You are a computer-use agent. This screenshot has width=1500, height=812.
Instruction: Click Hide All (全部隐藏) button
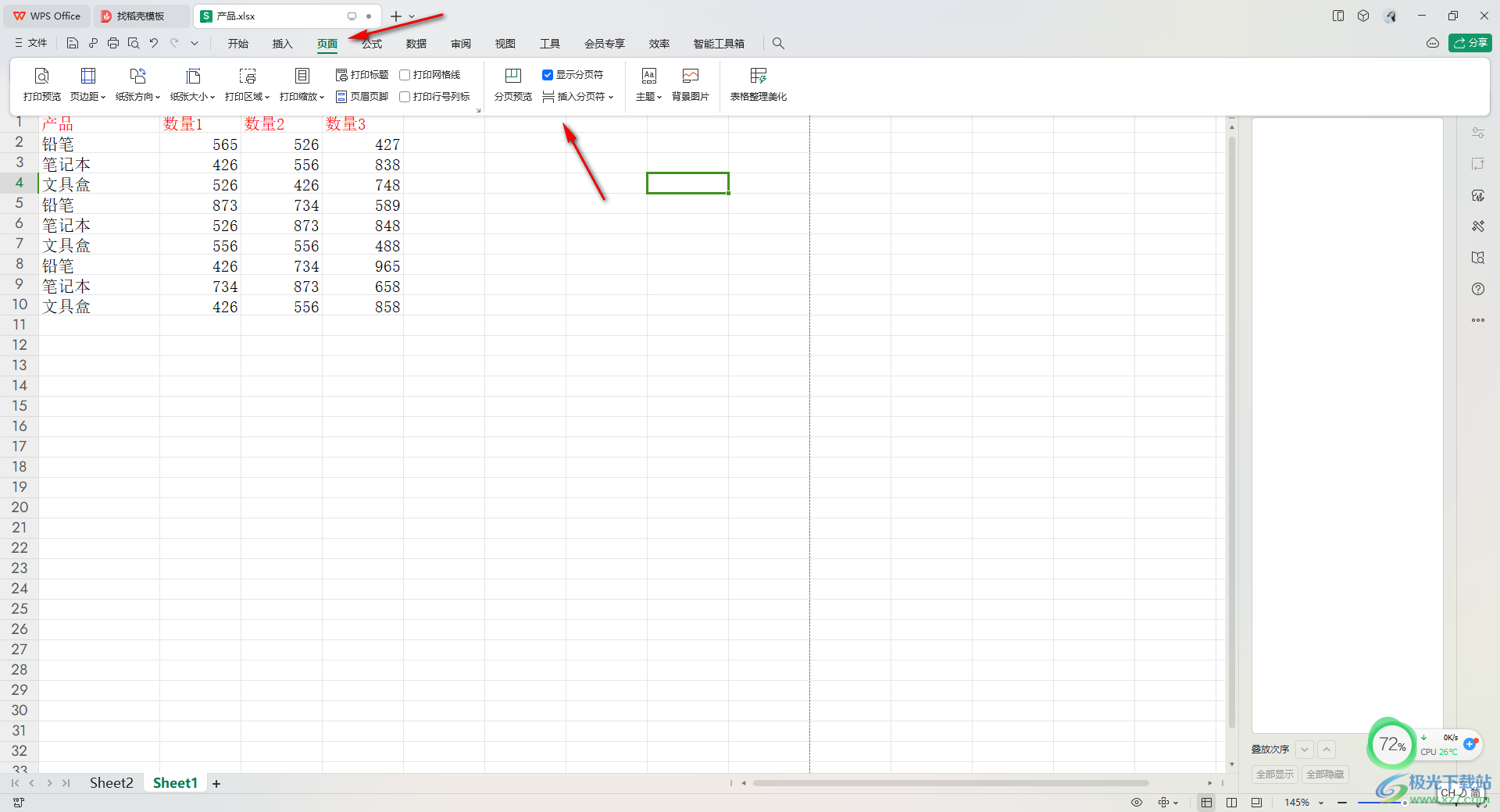pyautogui.click(x=1325, y=775)
